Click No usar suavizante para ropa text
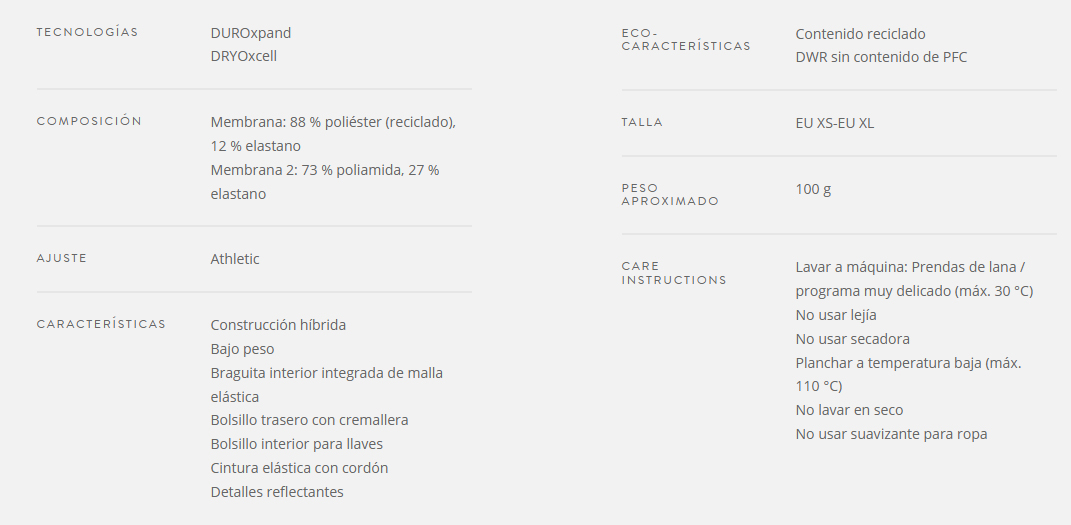The width and height of the screenshot is (1071, 525). (891, 434)
